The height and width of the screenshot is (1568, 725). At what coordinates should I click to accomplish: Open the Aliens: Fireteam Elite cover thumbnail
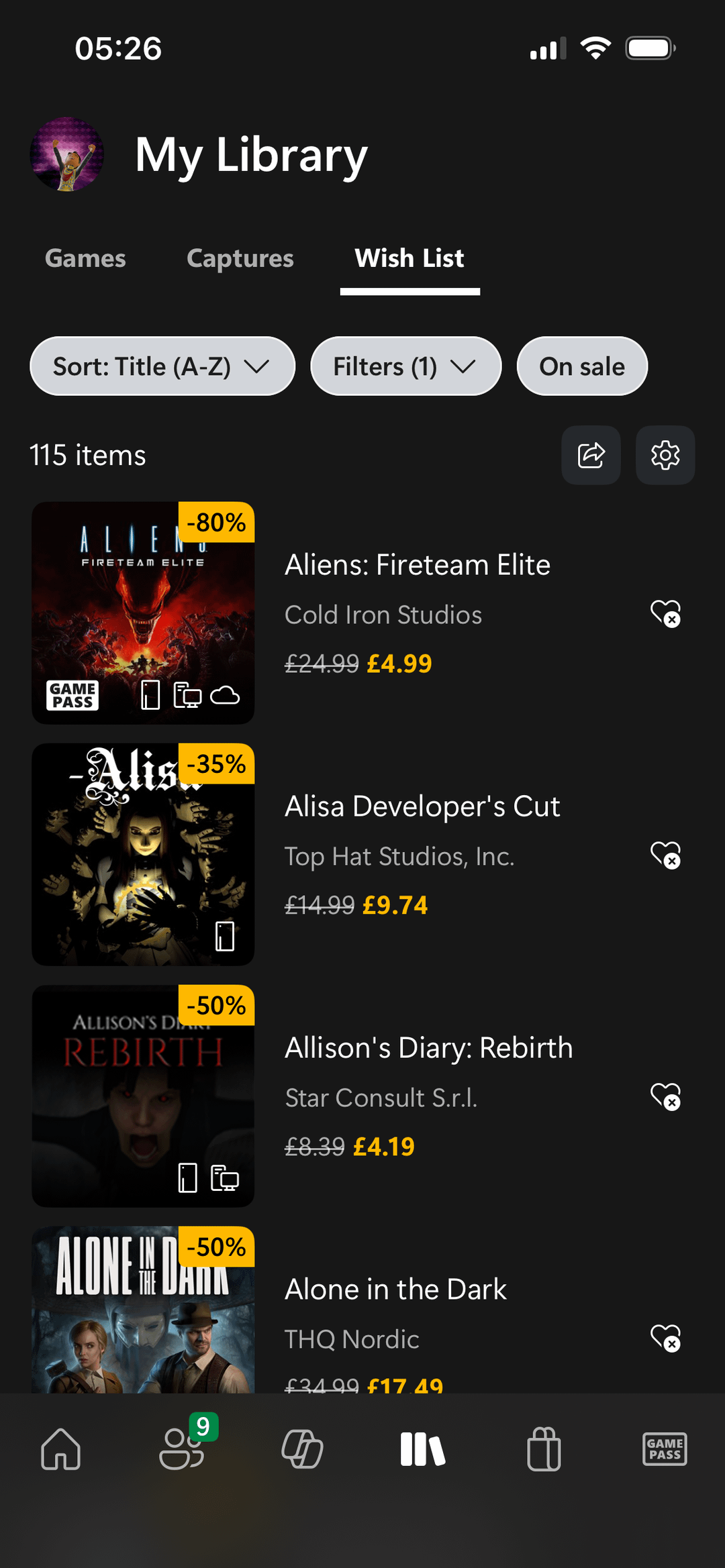143,613
